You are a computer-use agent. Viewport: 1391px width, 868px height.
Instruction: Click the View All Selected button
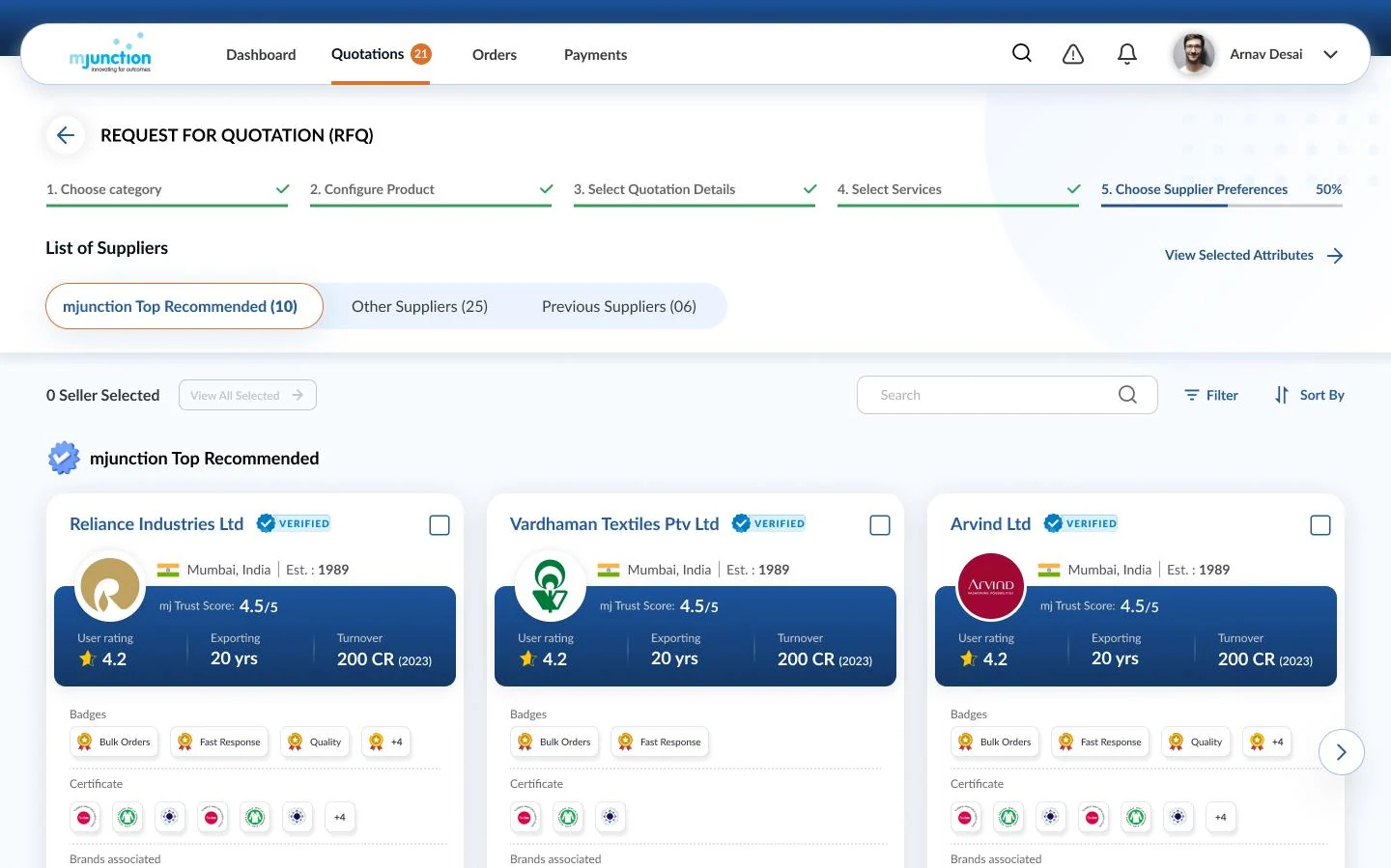pyautogui.click(x=247, y=395)
